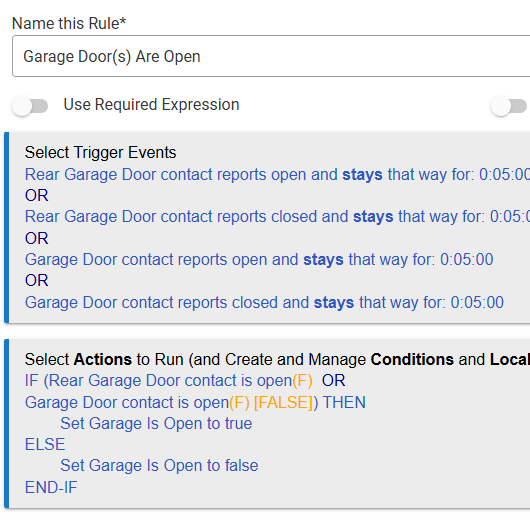Click the ELSE line in actions
Screen dimensions: 530x524
pyautogui.click(x=45, y=445)
